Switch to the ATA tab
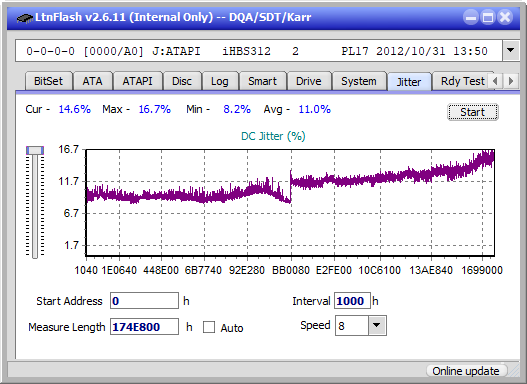527x384 pixels. [x=92, y=81]
